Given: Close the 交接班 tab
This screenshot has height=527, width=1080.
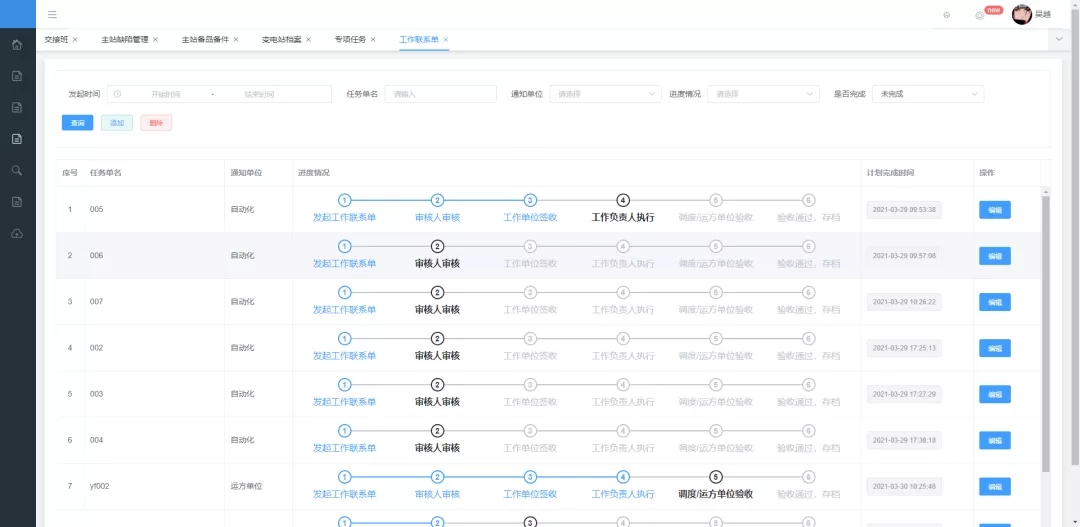Looking at the screenshot, I should tap(75, 40).
